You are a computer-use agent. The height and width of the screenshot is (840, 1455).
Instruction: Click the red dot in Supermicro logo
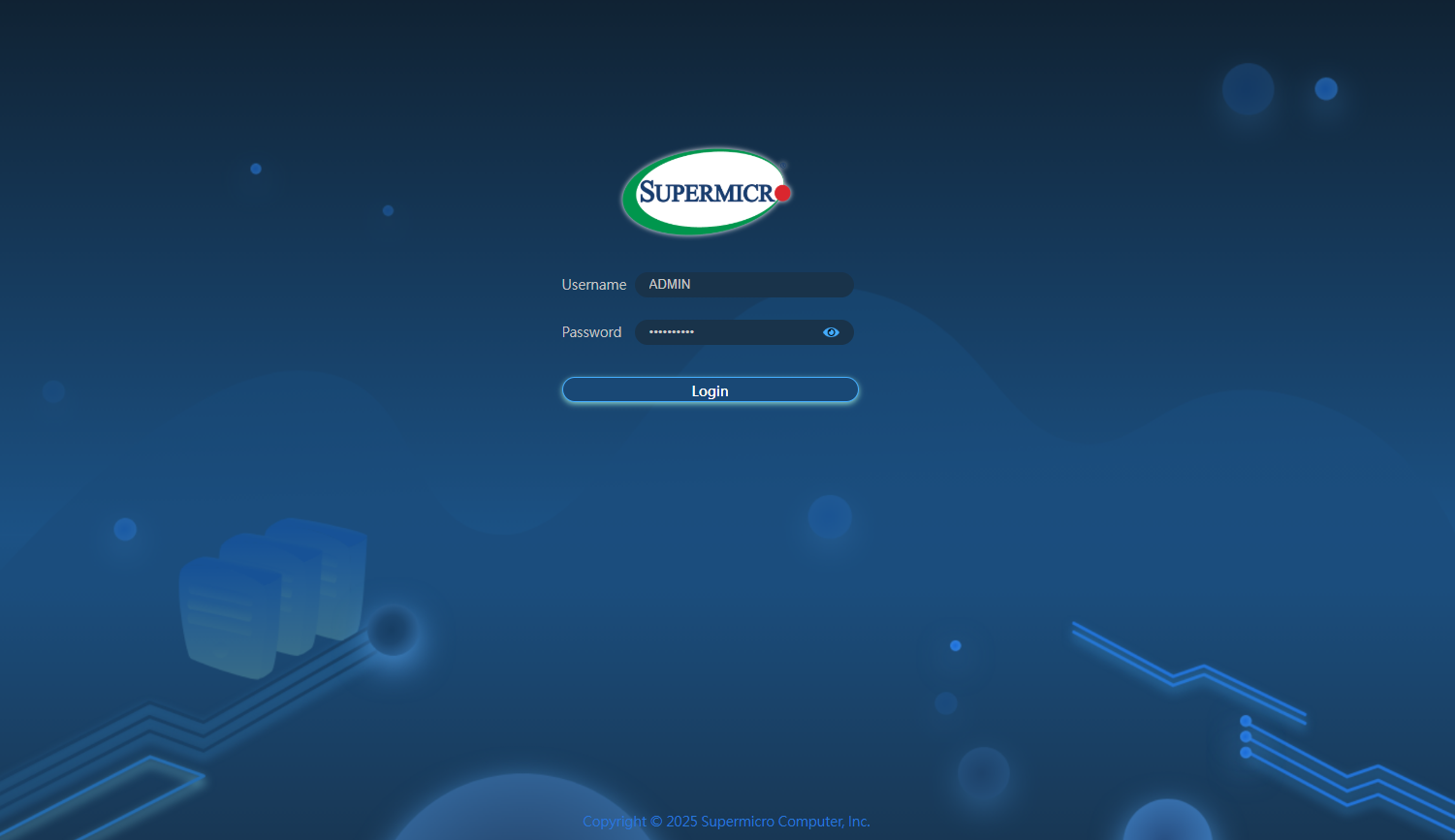[783, 193]
